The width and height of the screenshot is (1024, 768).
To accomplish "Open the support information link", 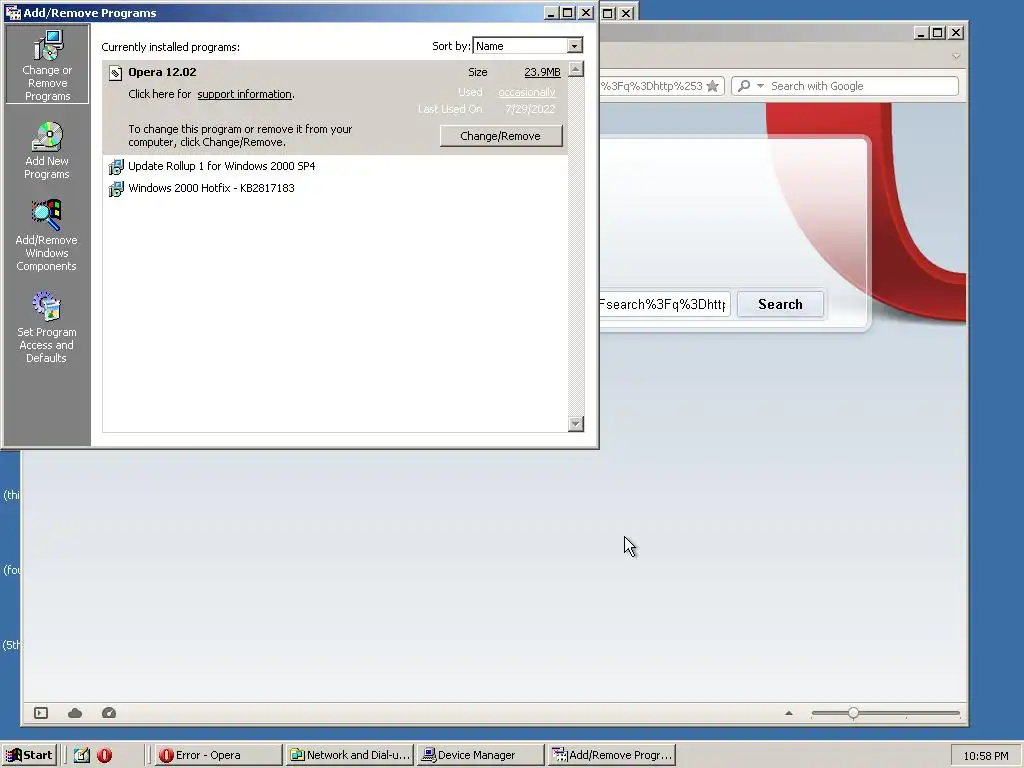I will coord(244,94).
